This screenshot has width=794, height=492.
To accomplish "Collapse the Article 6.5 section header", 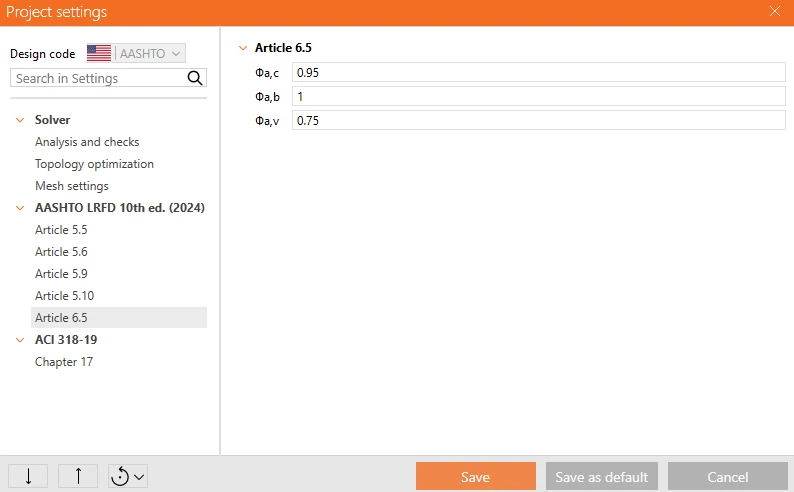I will pyautogui.click(x=243, y=48).
